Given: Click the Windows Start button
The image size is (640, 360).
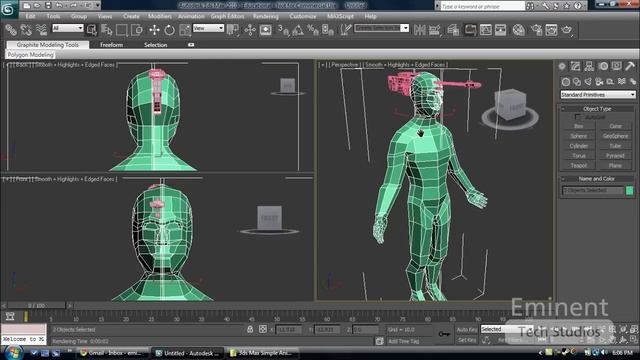Looking at the screenshot, I should pyautogui.click(x=13, y=352).
